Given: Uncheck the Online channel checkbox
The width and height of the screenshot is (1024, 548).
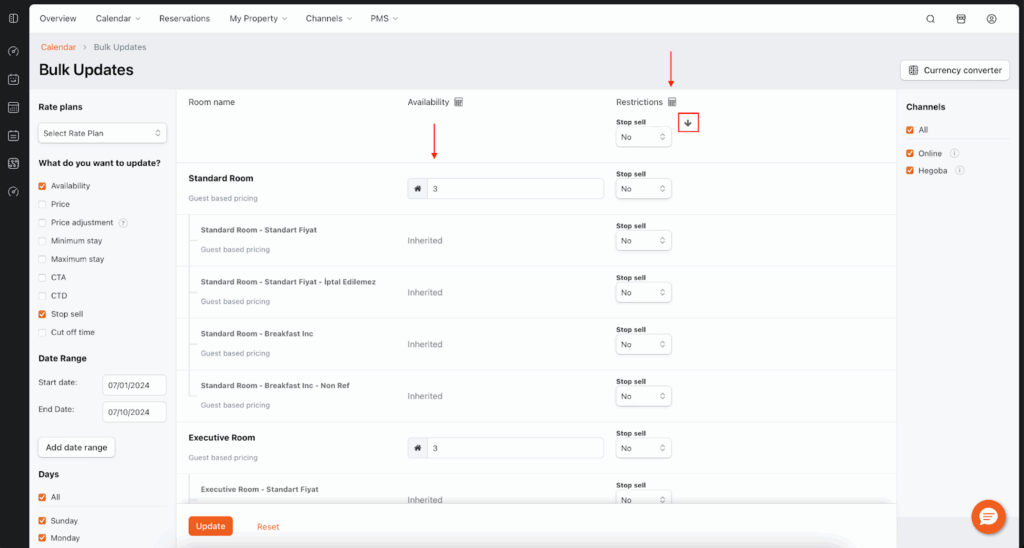Looking at the screenshot, I should (x=909, y=154).
